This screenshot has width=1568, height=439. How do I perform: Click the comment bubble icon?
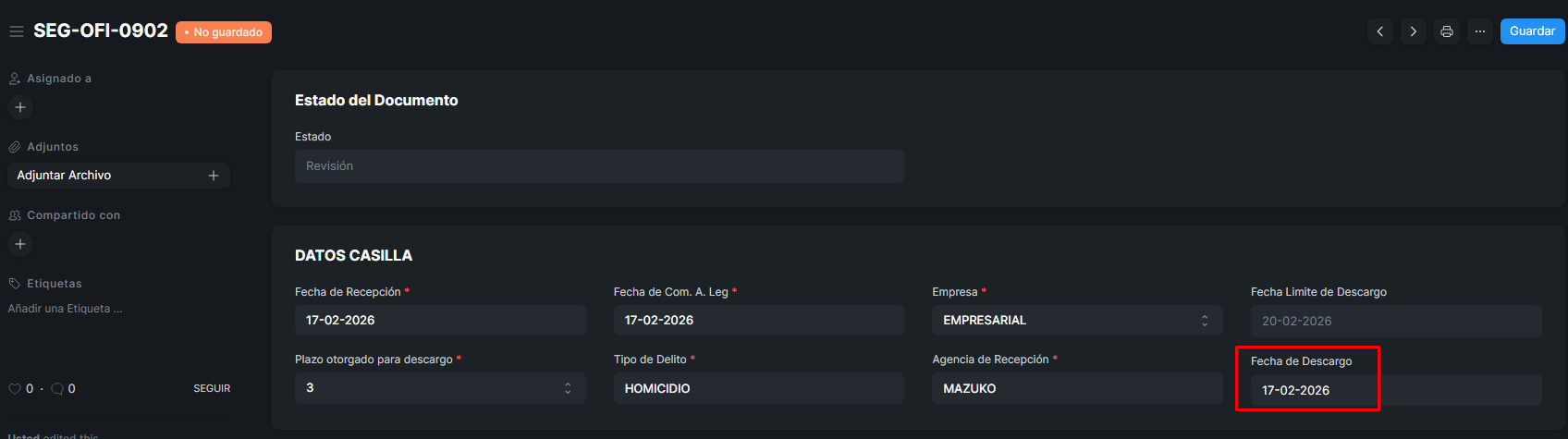[57, 389]
